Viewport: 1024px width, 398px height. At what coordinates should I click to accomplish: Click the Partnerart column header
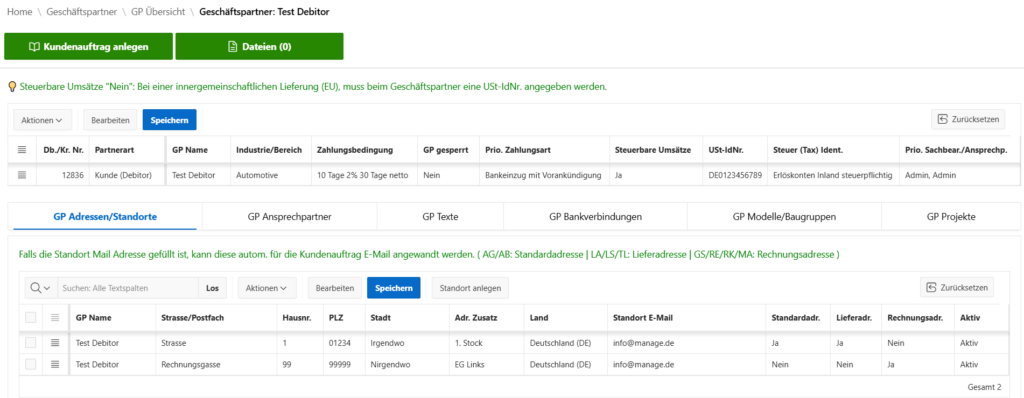click(114, 150)
